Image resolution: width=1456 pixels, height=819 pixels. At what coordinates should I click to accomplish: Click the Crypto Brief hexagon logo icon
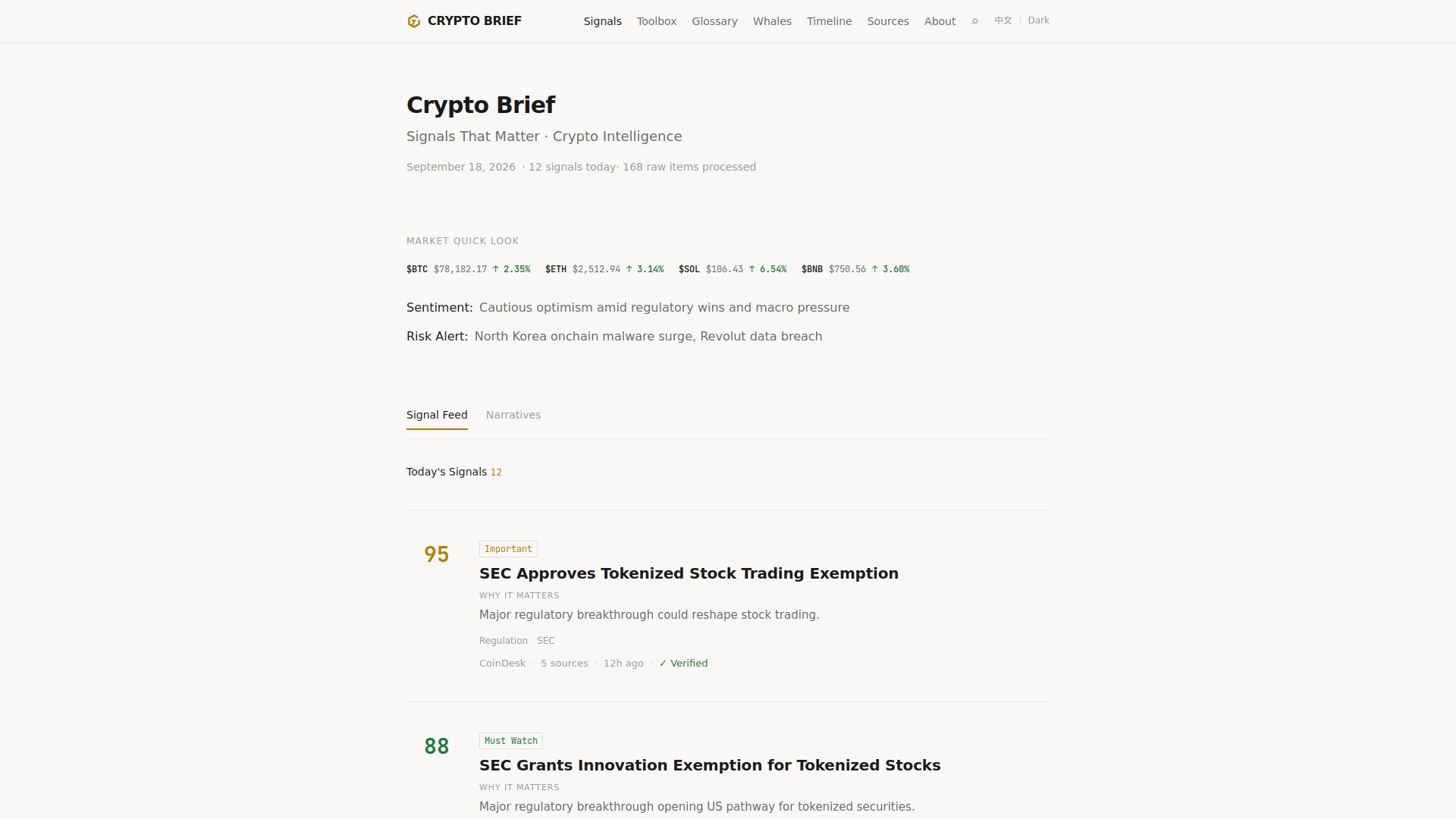pyautogui.click(x=413, y=21)
